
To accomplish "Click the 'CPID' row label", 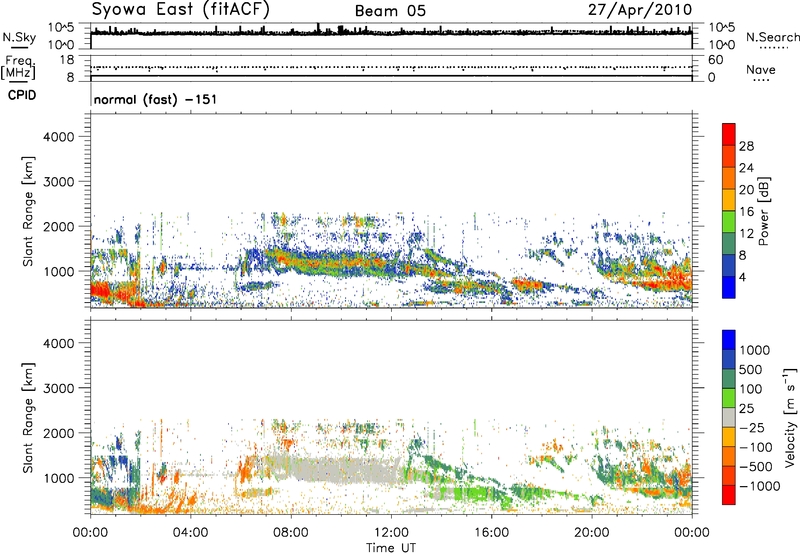I will pos(22,95).
